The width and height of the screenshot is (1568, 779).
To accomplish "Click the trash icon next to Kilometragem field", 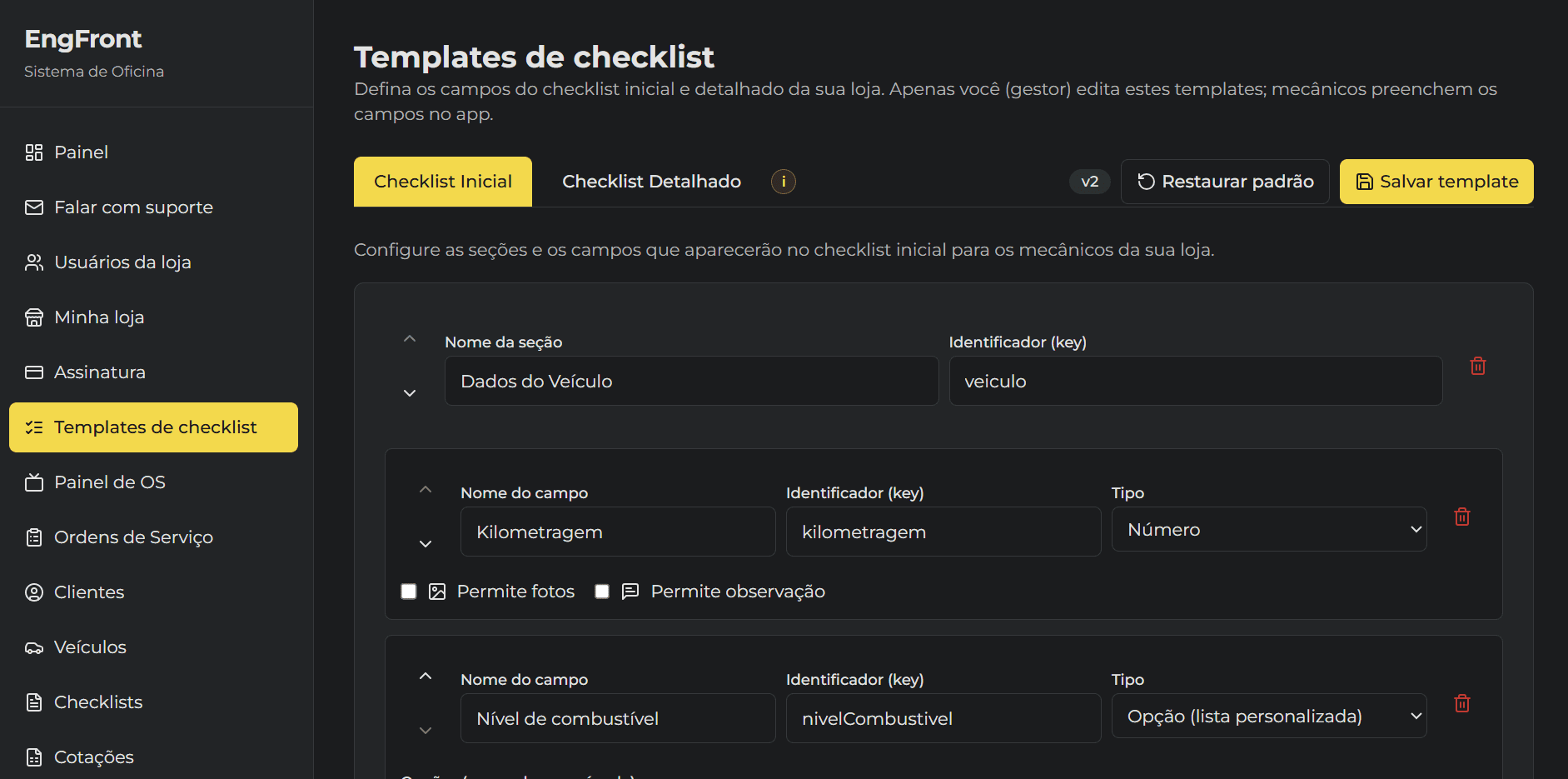I will point(1462,517).
